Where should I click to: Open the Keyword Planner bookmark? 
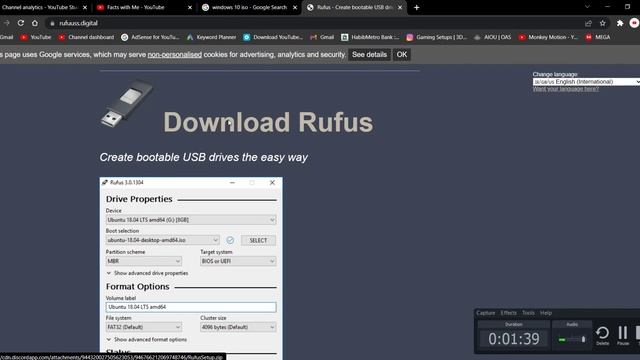211,37
